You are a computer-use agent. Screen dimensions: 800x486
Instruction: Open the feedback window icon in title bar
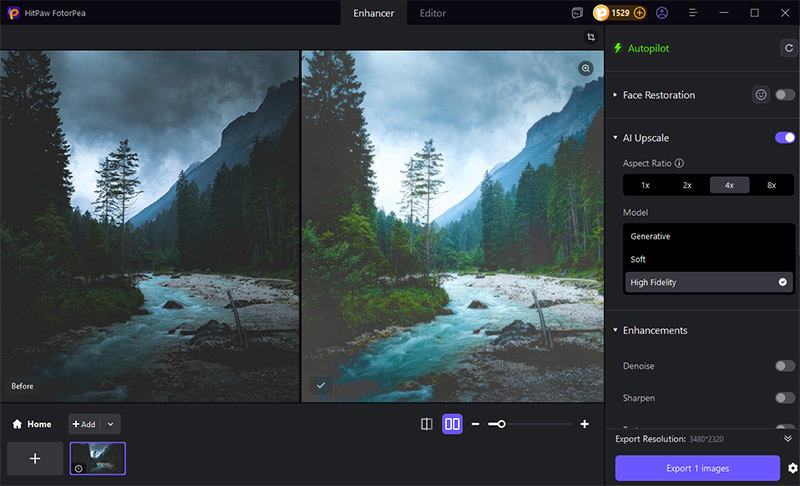pyautogui.click(x=577, y=13)
